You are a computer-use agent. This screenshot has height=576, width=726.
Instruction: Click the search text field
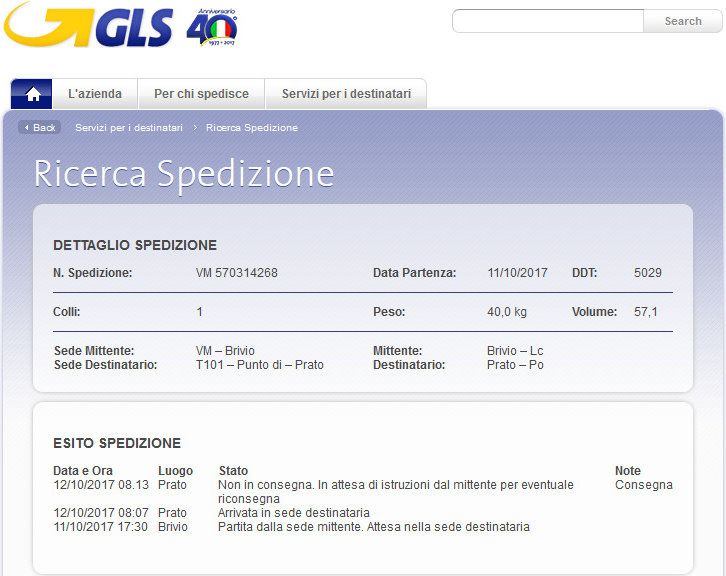click(548, 21)
